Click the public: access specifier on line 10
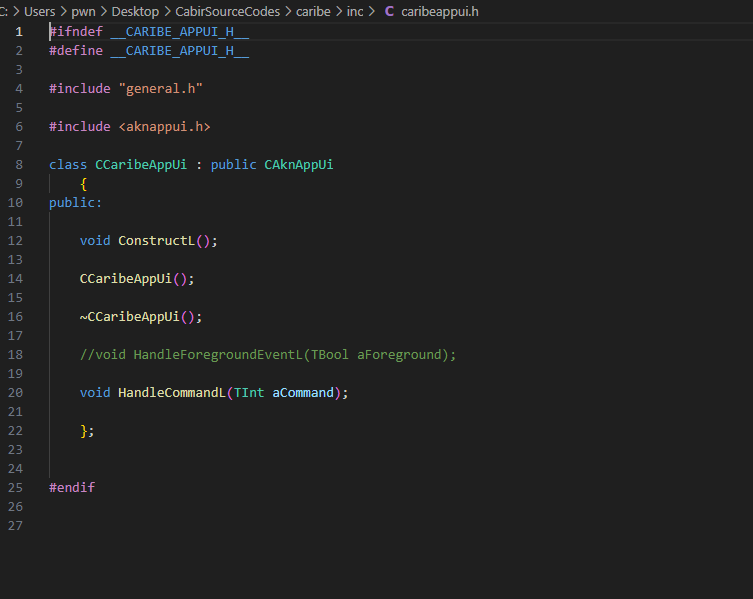Image resolution: width=753 pixels, height=599 pixels. coord(75,203)
